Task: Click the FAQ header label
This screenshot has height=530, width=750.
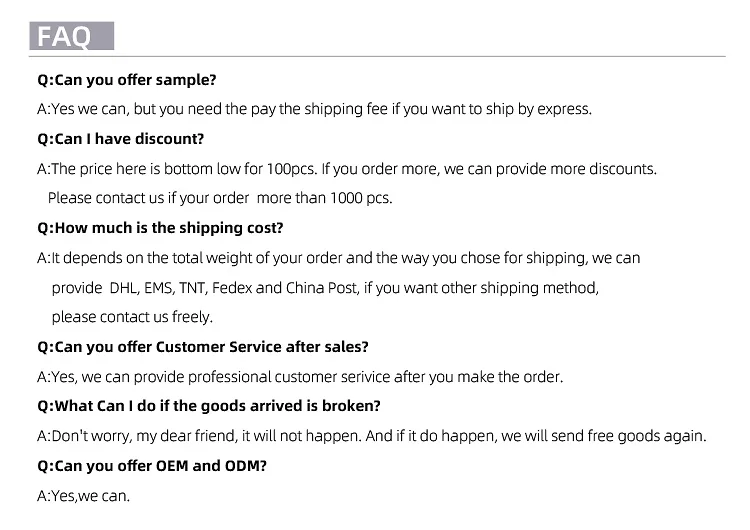Action: [66, 37]
